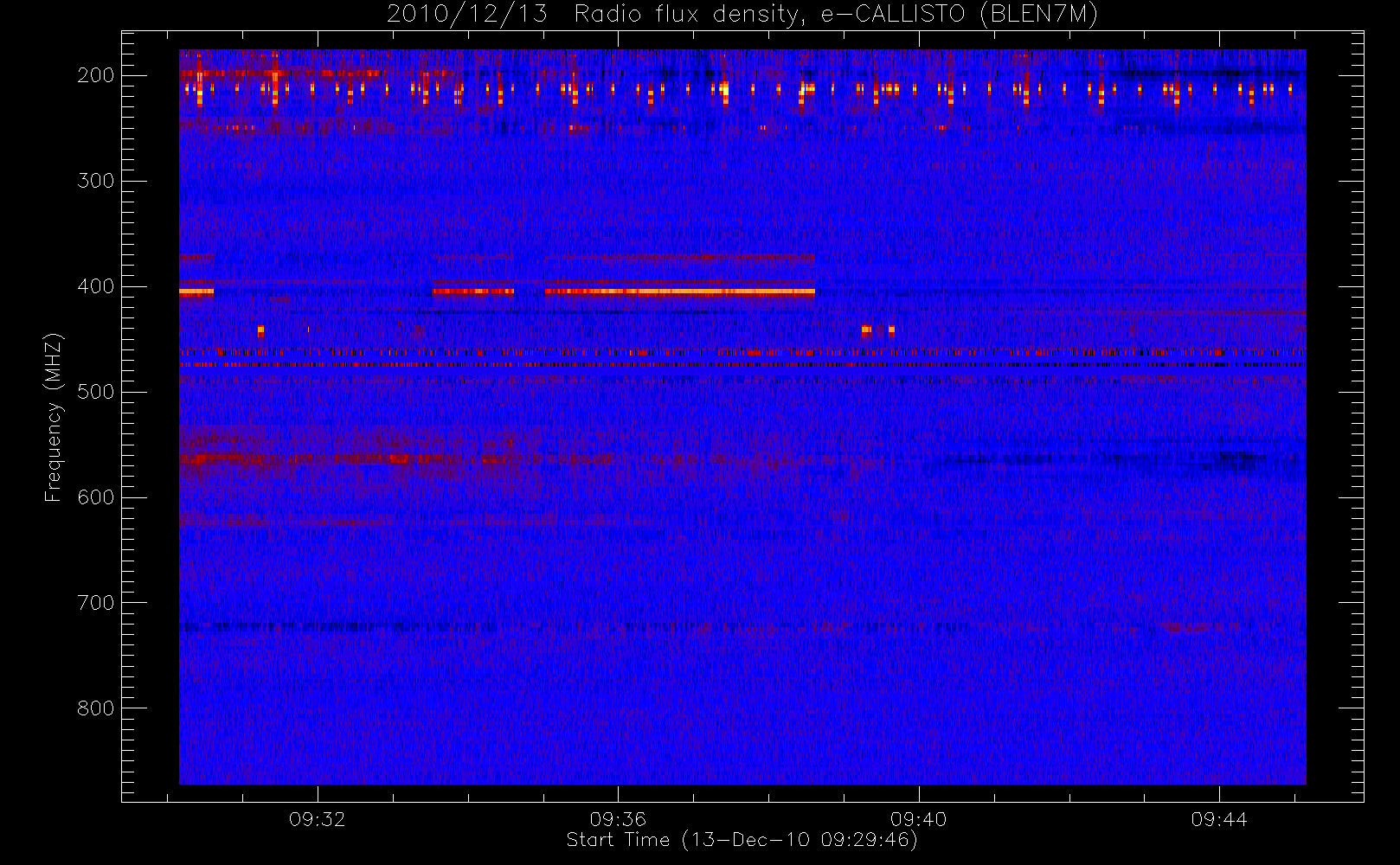
Task: Click the 09:36 time tick label
Action: point(618,819)
